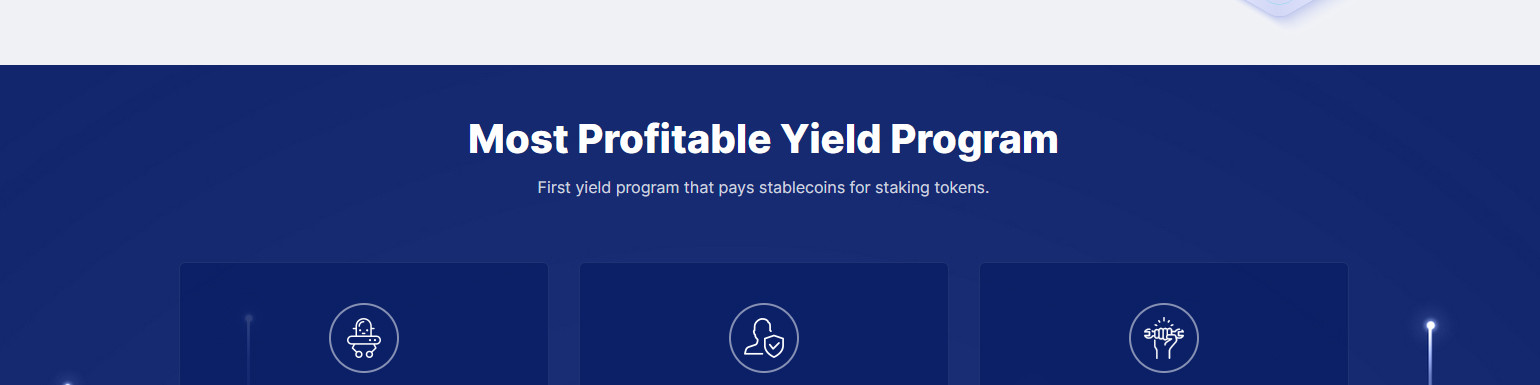This screenshot has width=1540, height=385.
Task: Click the baby walker robot icon
Action: 364,338
